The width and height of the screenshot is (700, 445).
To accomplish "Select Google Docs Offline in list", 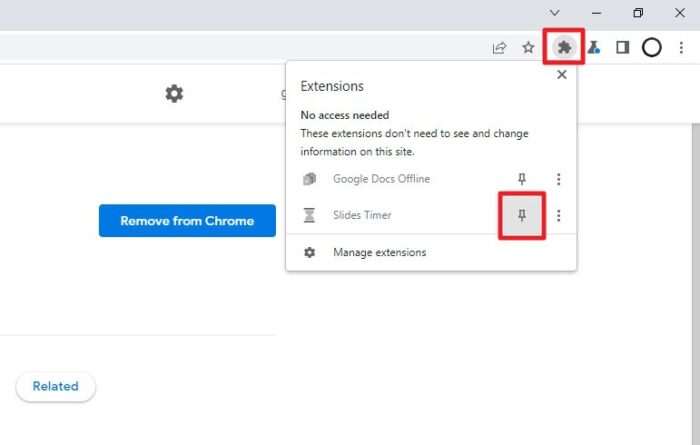I will [x=381, y=179].
